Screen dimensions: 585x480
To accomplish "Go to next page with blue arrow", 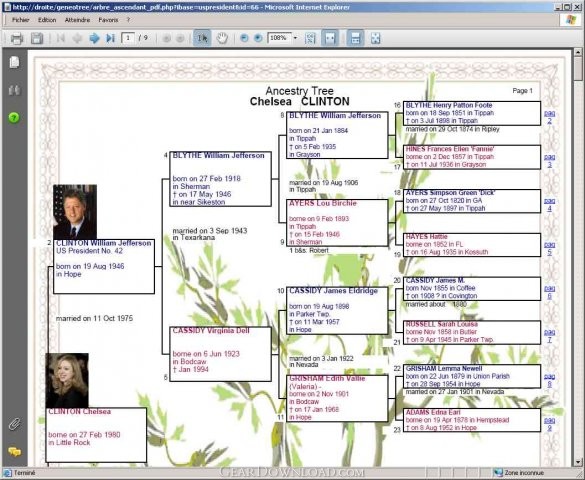I will tap(94, 38).
